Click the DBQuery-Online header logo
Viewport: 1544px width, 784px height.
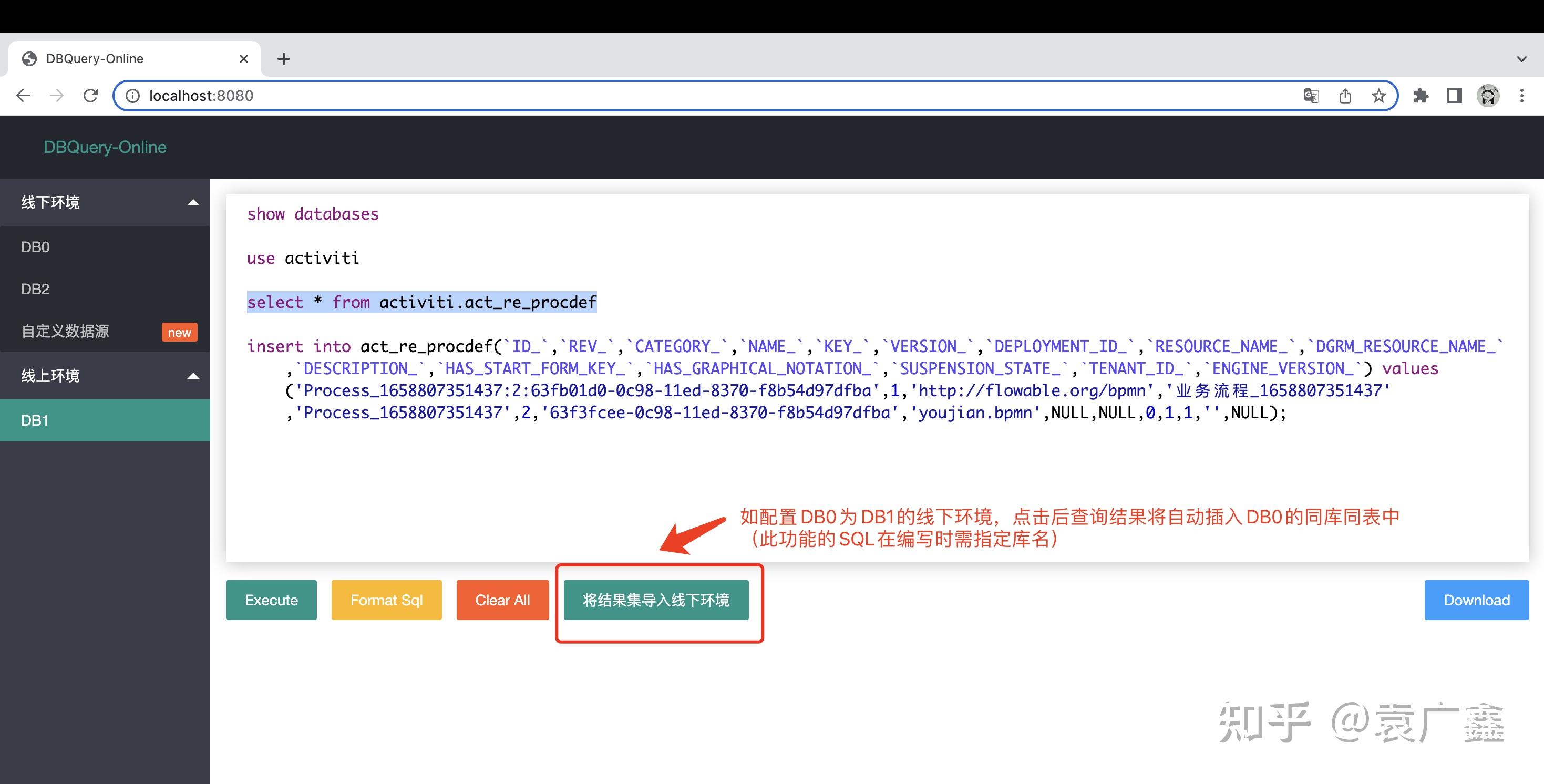(x=104, y=147)
